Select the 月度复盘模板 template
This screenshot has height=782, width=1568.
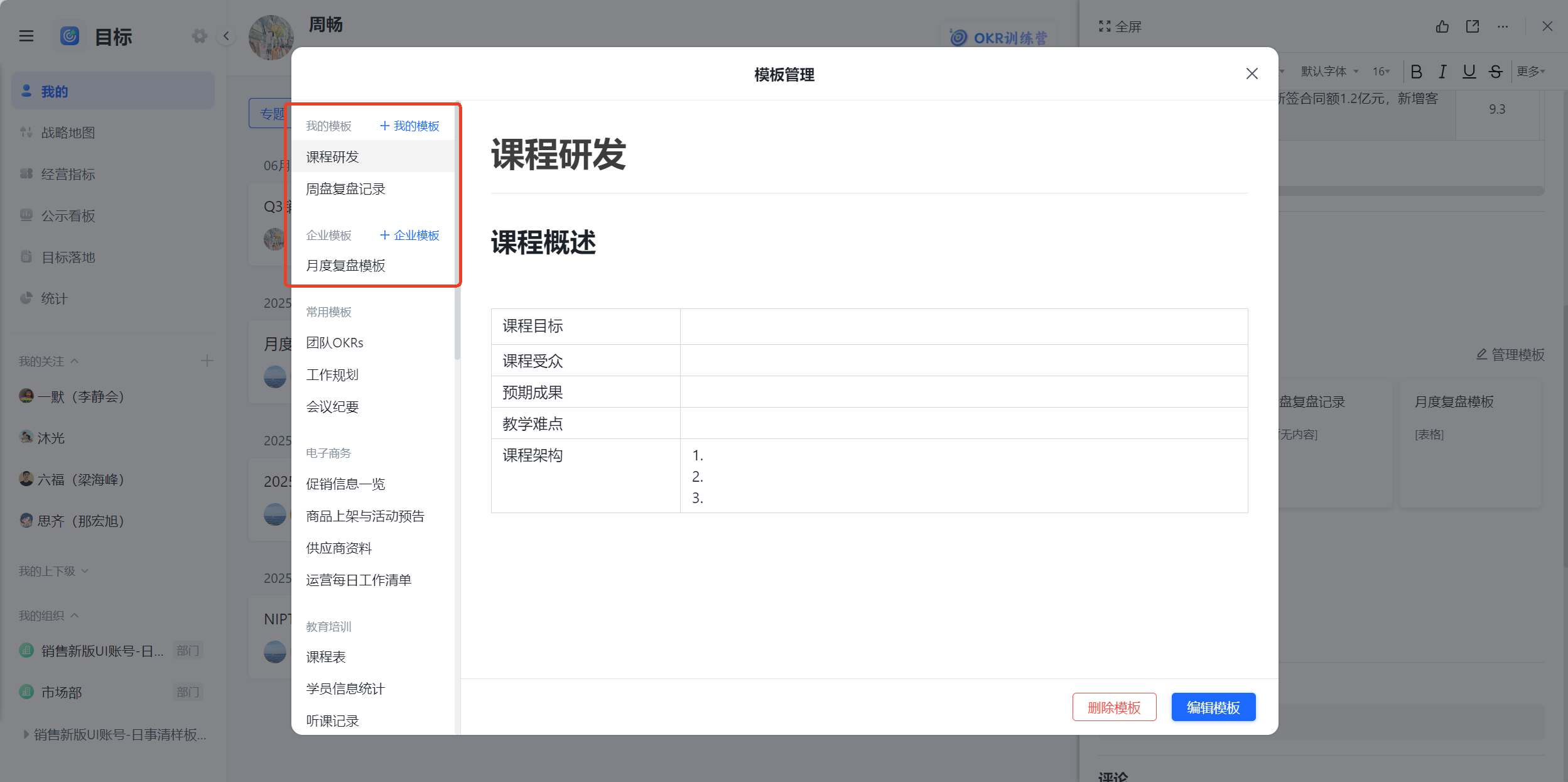pos(374,265)
